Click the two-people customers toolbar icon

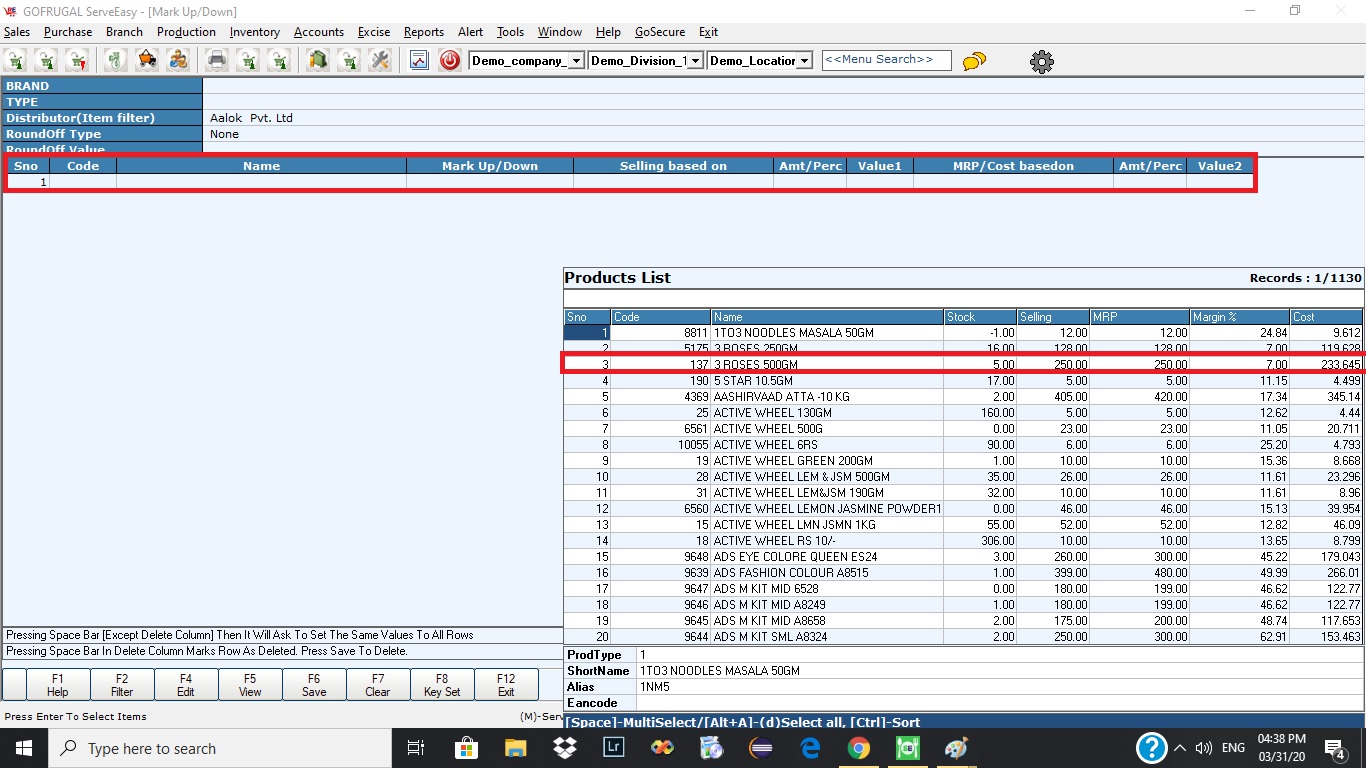coord(178,61)
